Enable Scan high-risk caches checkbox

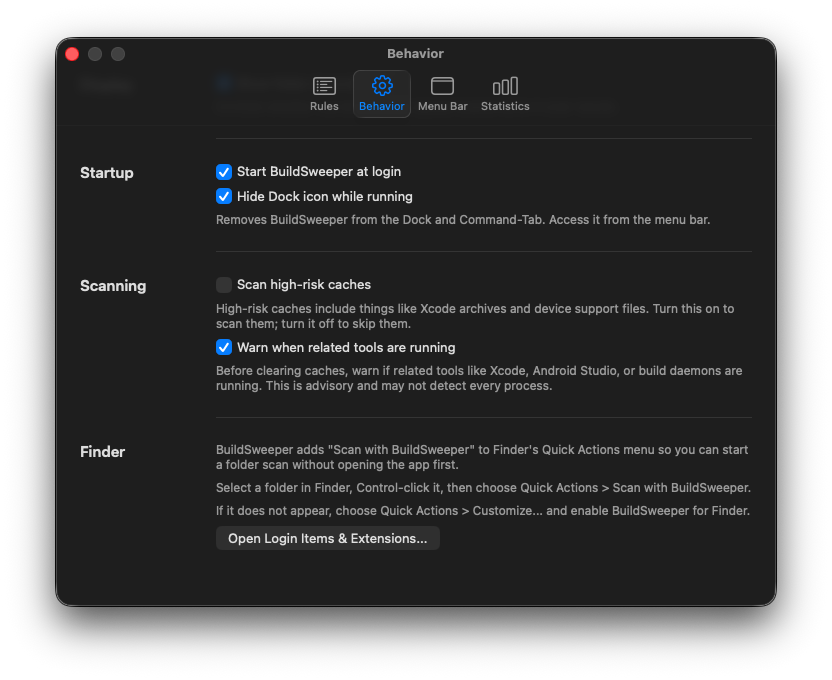coord(224,285)
